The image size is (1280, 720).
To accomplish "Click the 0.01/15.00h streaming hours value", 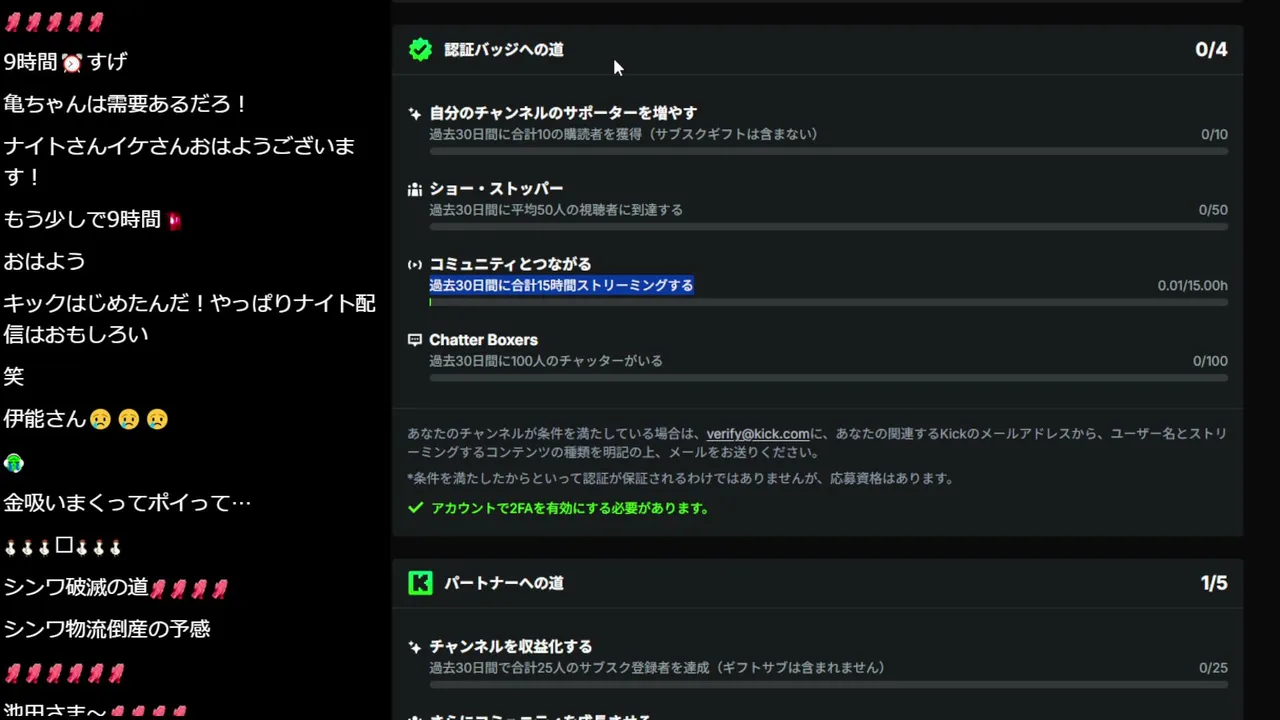I will coord(1193,285).
